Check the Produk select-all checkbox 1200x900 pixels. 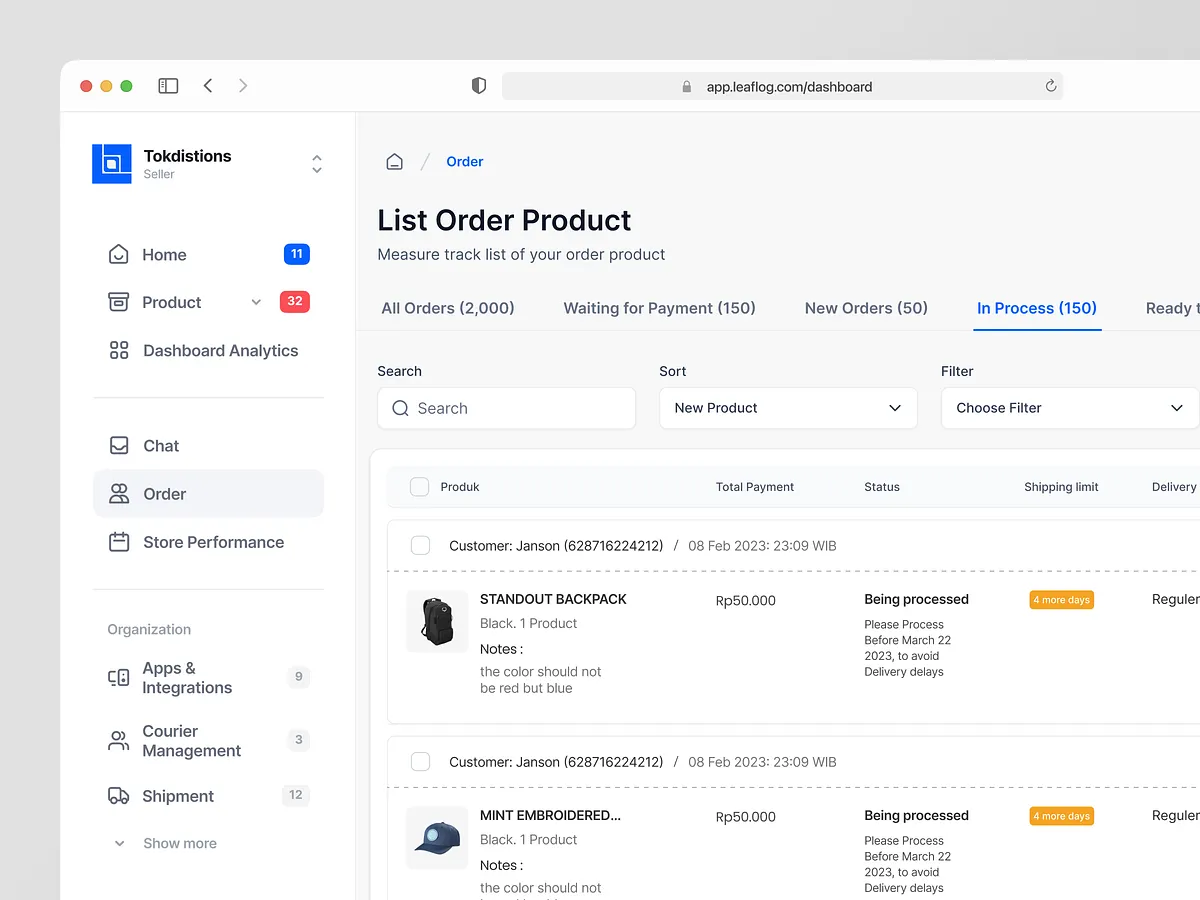[x=419, y=487]
